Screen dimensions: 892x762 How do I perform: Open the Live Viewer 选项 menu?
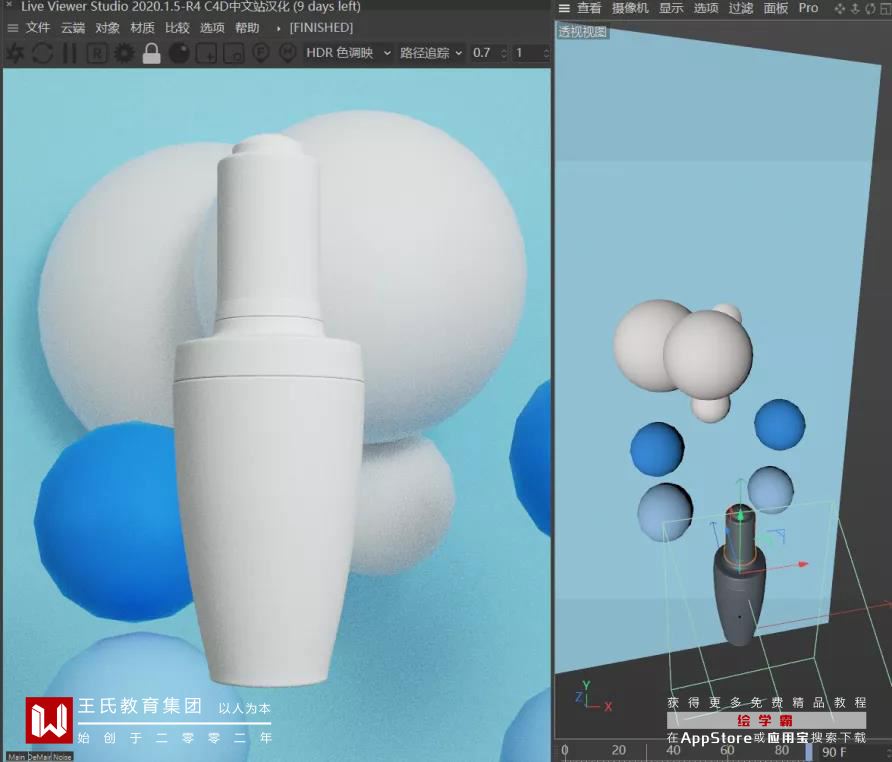[x=212, y=28]
